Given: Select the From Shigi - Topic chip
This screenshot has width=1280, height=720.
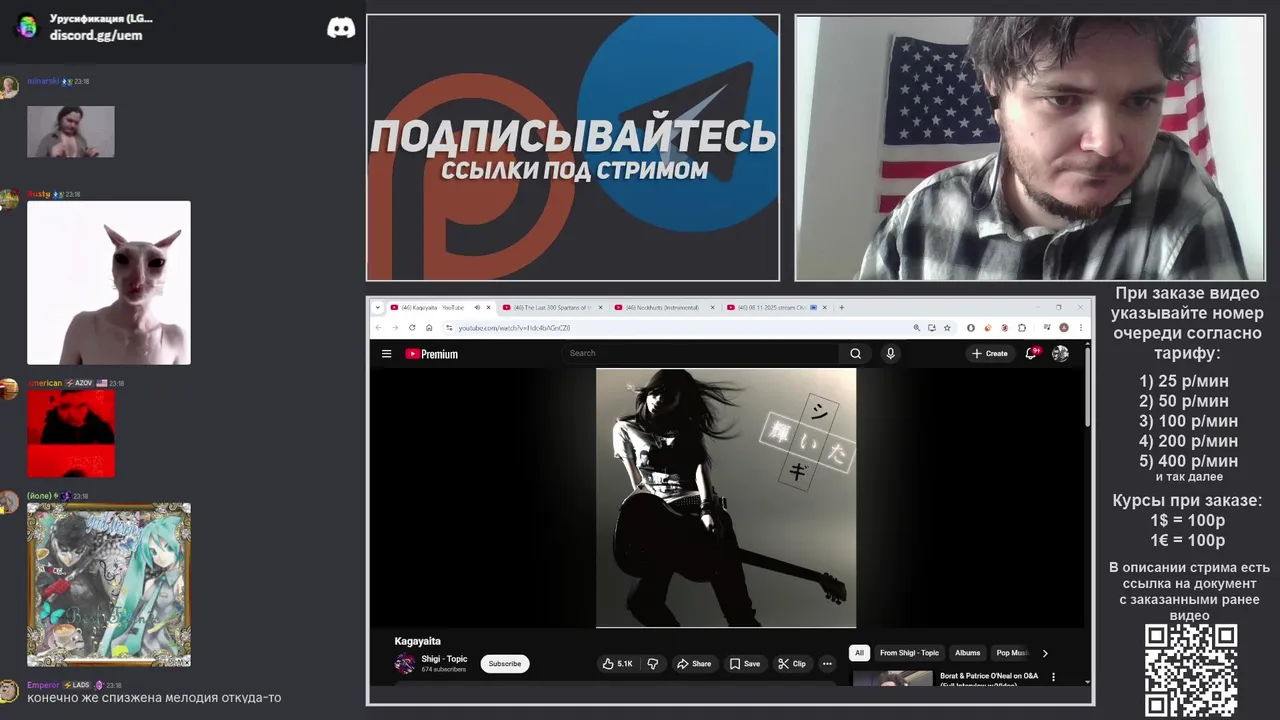Looking at the screenshot, I should point(909,653).
